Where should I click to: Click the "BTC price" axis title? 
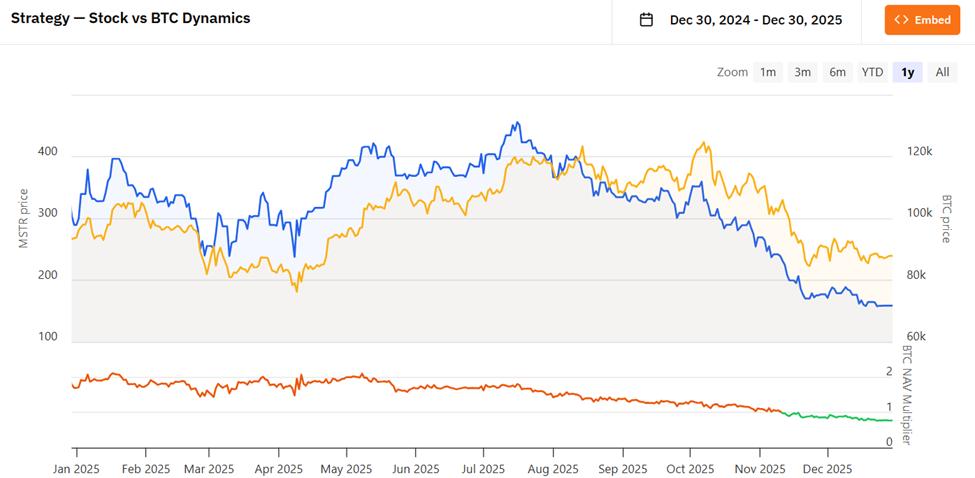coord(945,219)
